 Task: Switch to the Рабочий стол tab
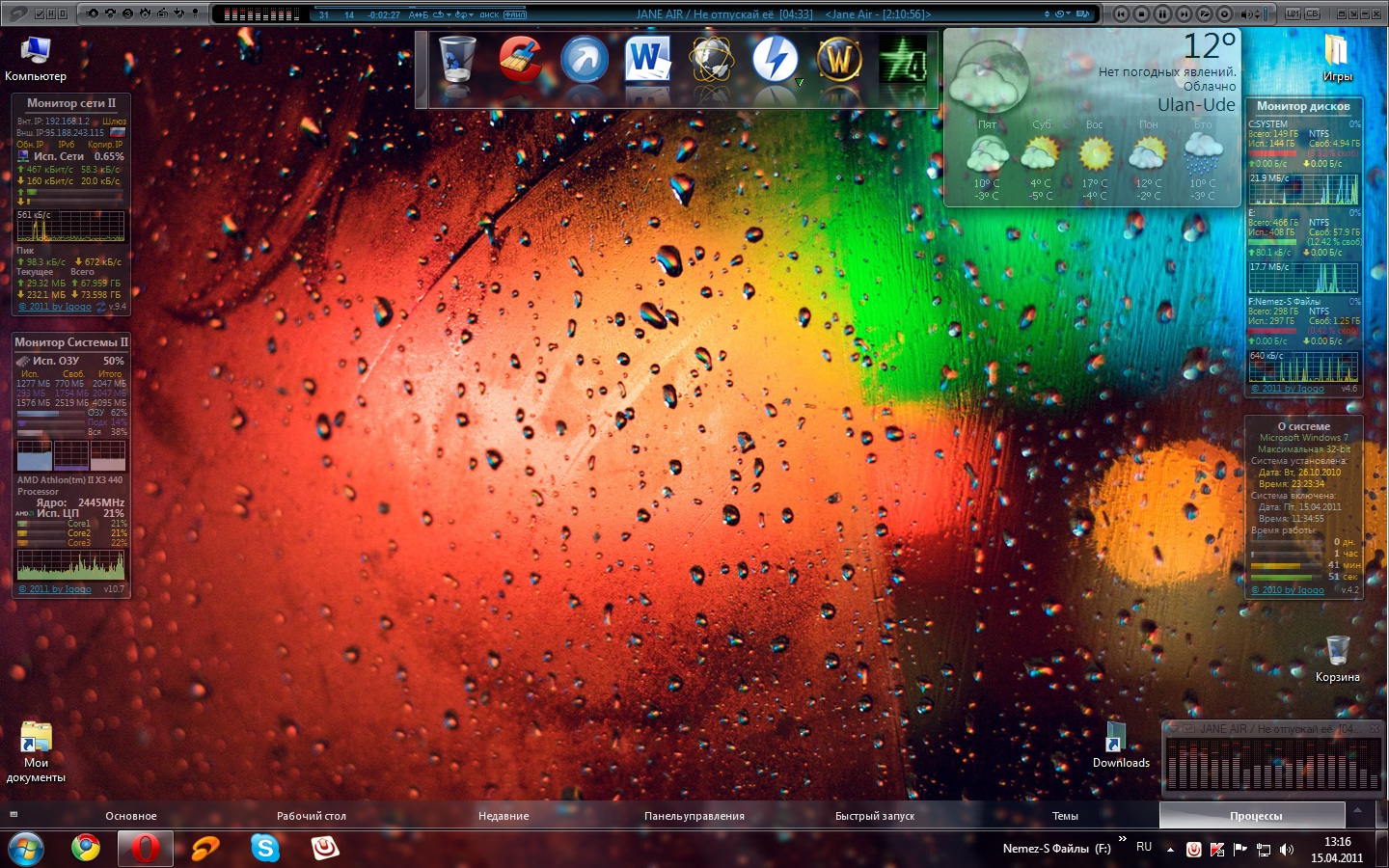point(311,816)
